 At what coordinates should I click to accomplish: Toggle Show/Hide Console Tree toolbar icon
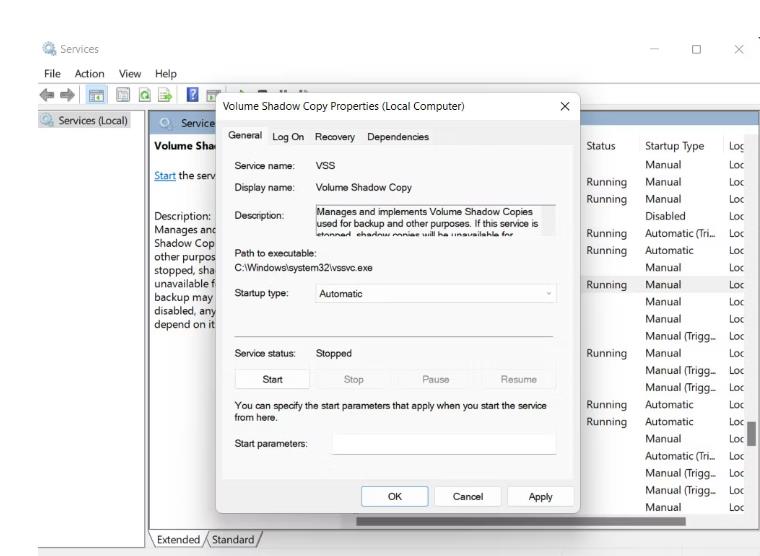tap(96, 95)
